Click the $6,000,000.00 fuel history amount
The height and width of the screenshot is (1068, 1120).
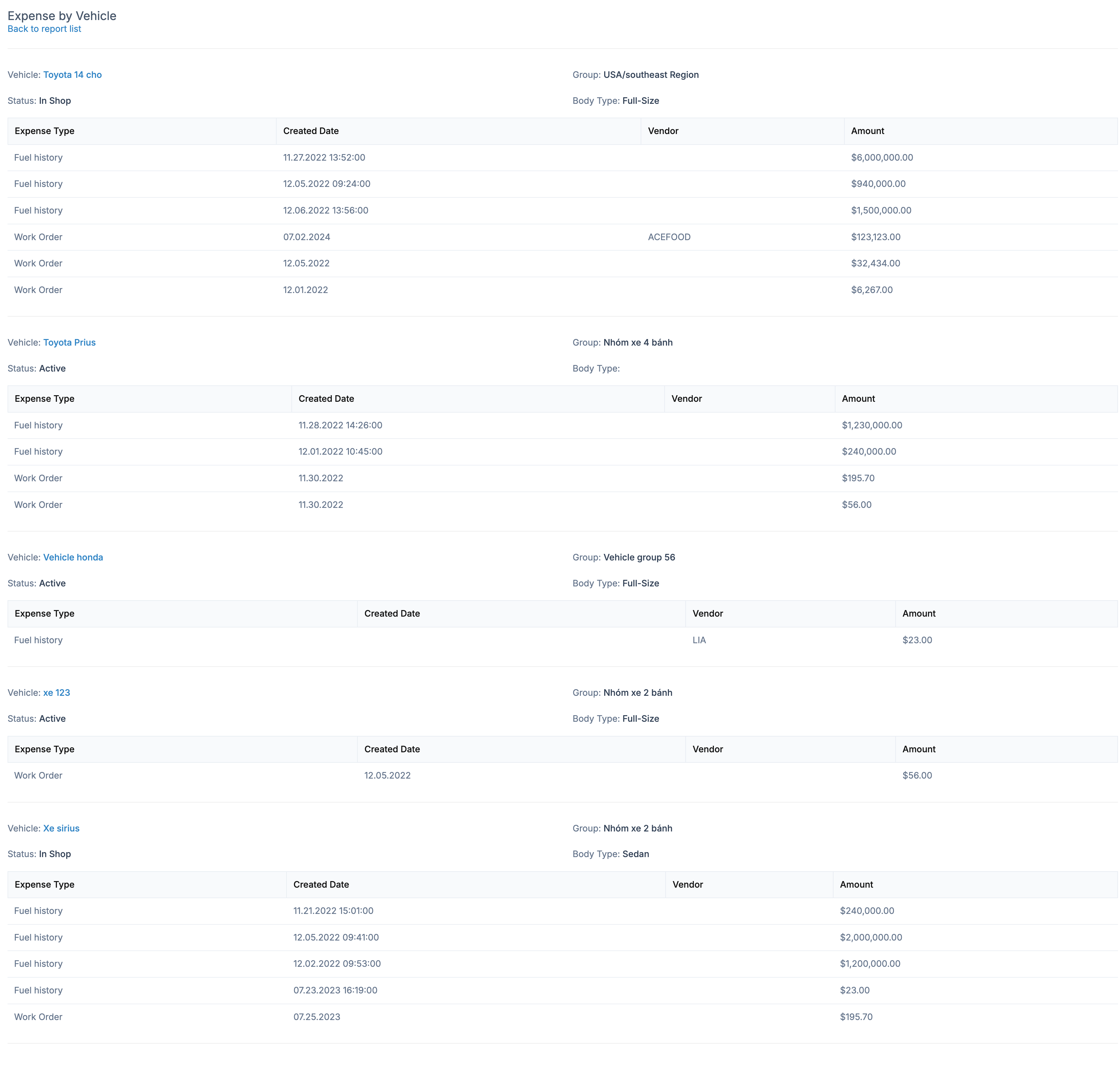(x=881, y=158)
